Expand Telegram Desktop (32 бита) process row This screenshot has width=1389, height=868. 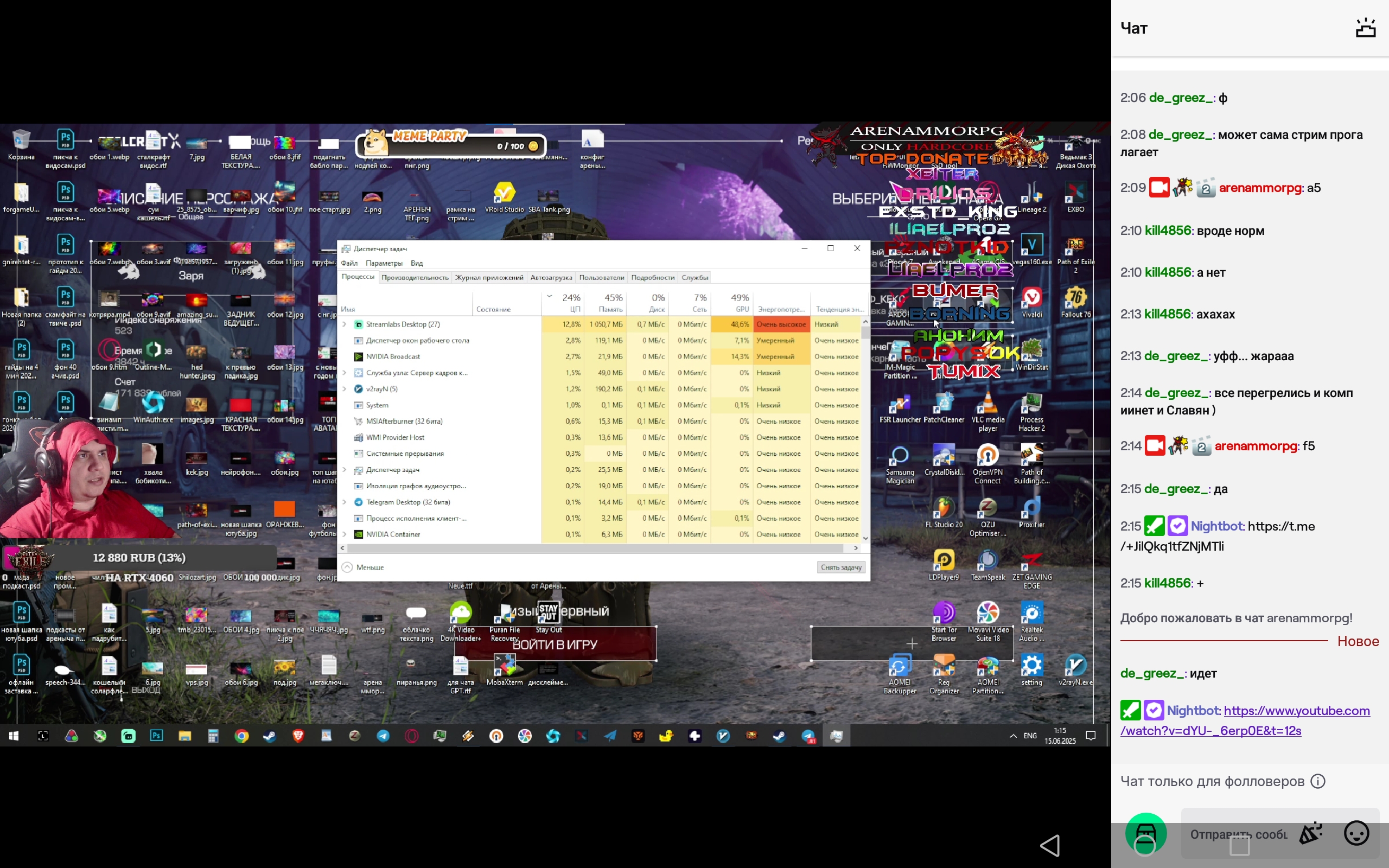[345, 502]
